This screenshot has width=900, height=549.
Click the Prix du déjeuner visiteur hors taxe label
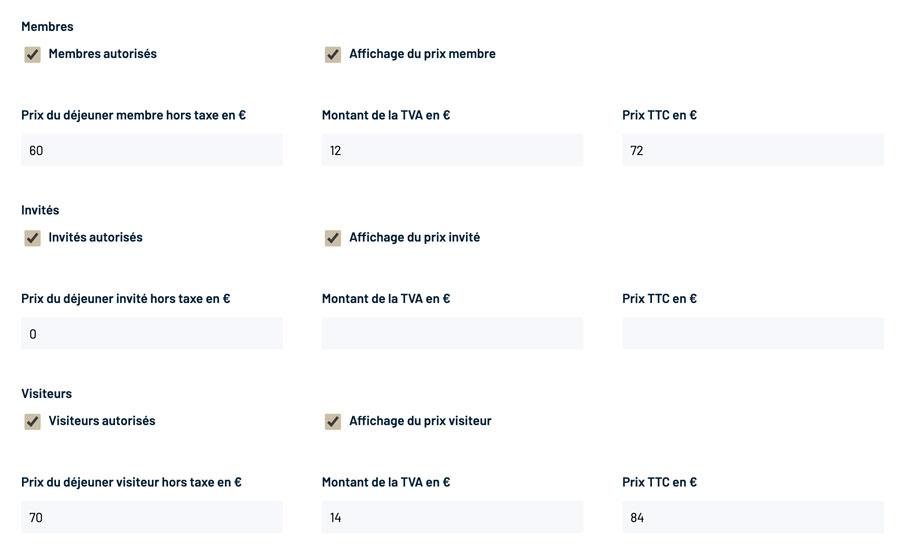(x=131, y=482)
